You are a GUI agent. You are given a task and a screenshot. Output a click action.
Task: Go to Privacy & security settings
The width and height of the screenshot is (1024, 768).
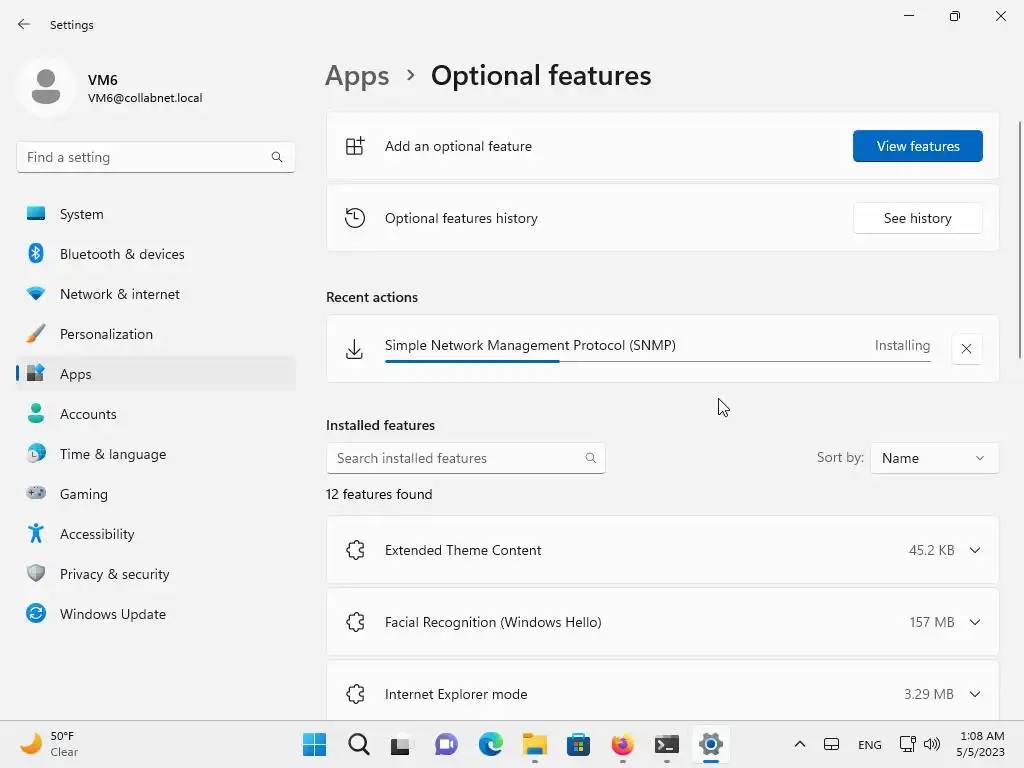click(114, 574)
